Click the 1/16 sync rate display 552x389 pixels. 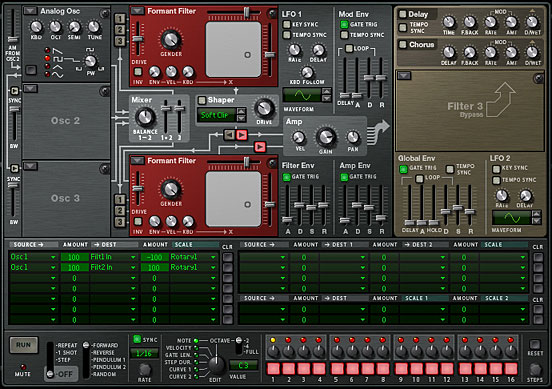tap(144, 353)
